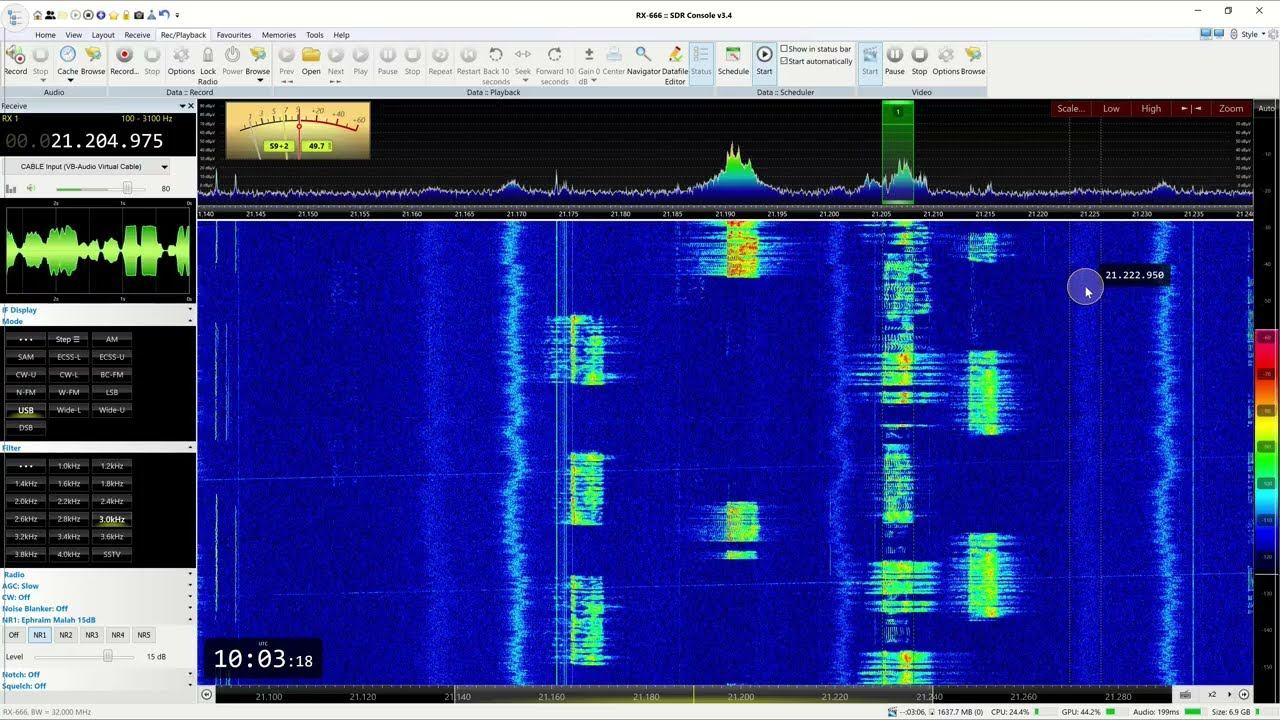Browse recorded videos folder
Viewport: 1280px width, 720px height.
click(973, 60)
